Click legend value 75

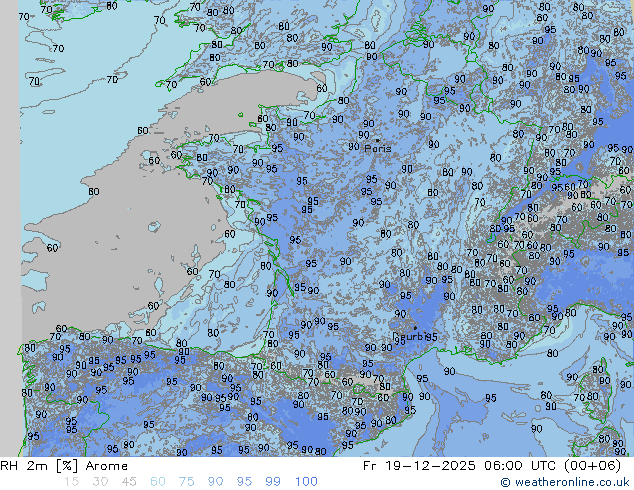[186, 482]
